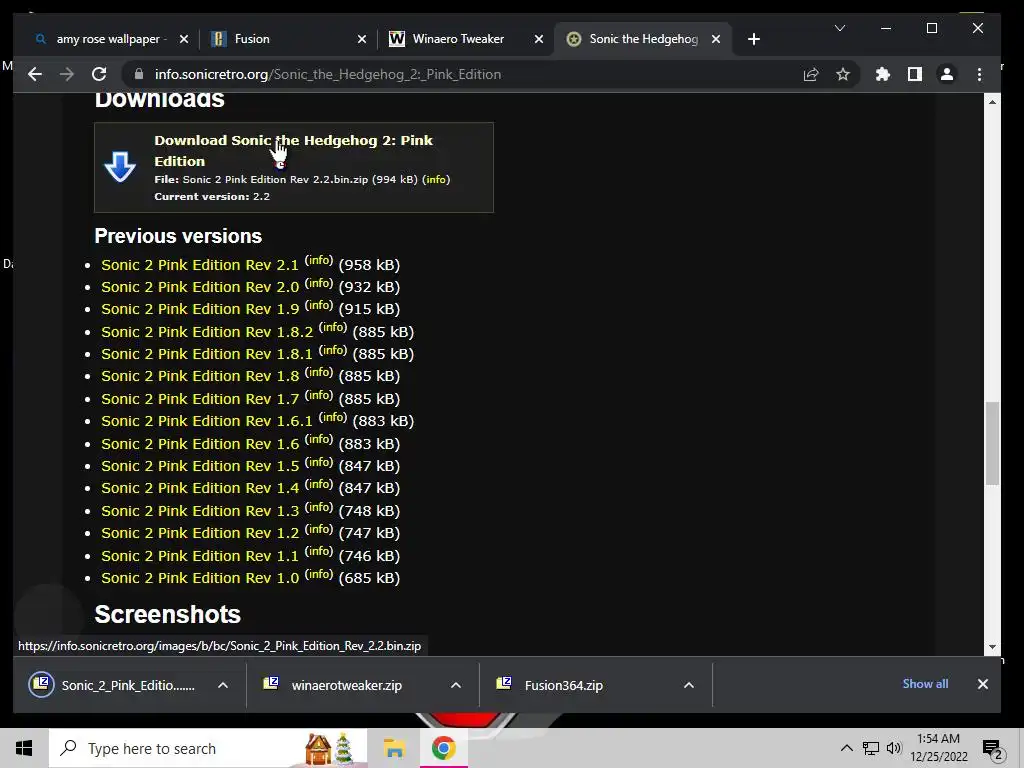Download Sonic 2 Pink Edition Rev 2.0
The height and width of the screenshot is (768, 1024).
pos(200,287)
